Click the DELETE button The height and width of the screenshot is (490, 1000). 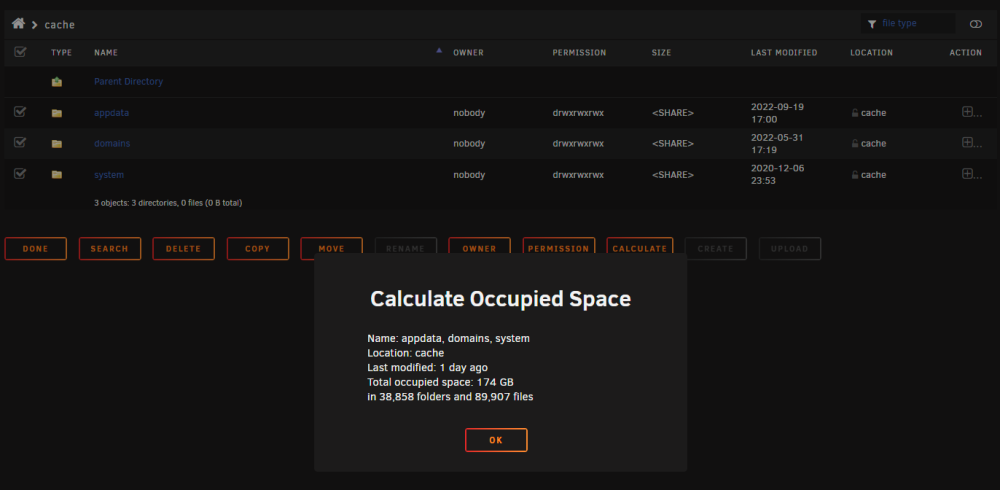pos(184,249)
